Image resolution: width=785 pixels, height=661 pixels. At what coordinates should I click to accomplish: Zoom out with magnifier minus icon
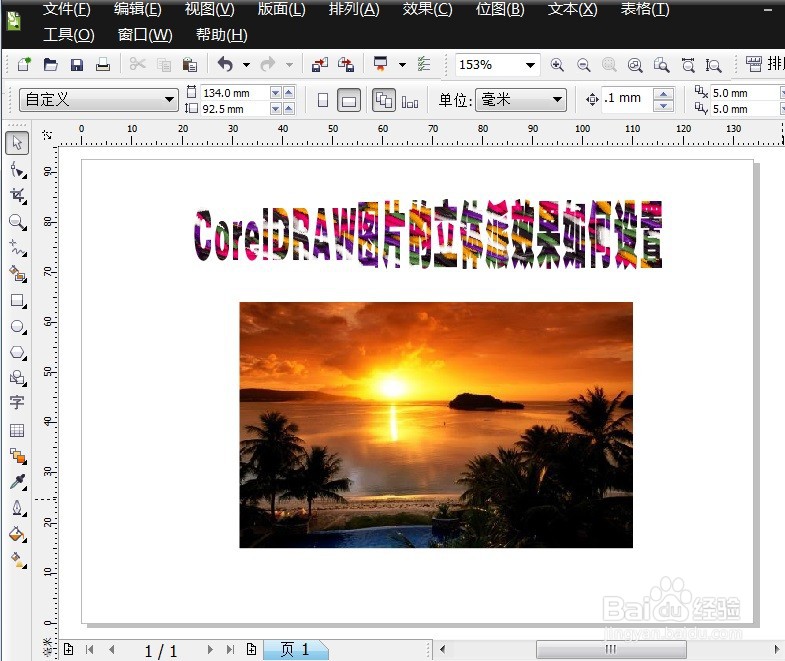583,65
